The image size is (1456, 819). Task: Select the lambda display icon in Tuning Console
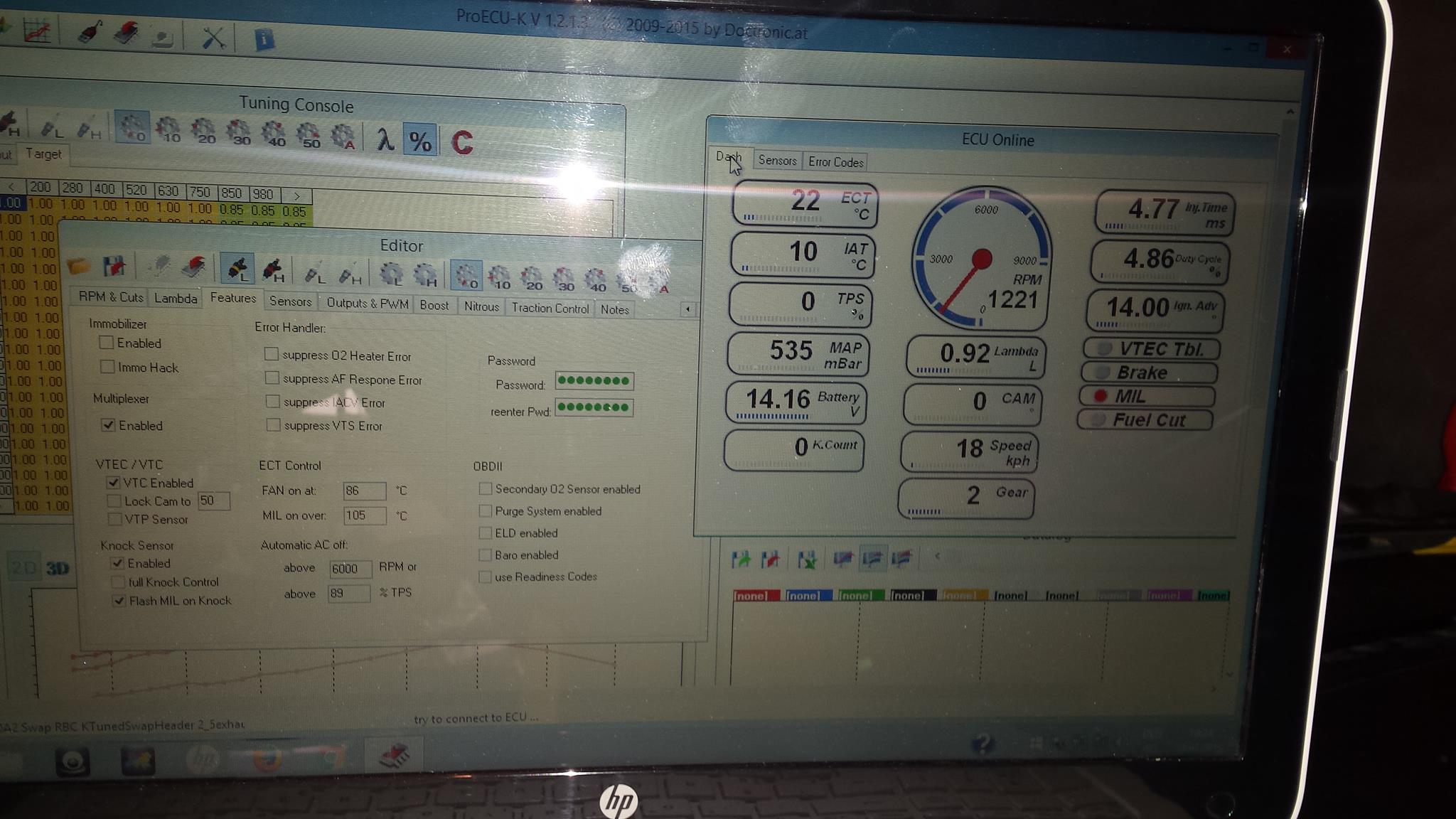pos(385,139)
